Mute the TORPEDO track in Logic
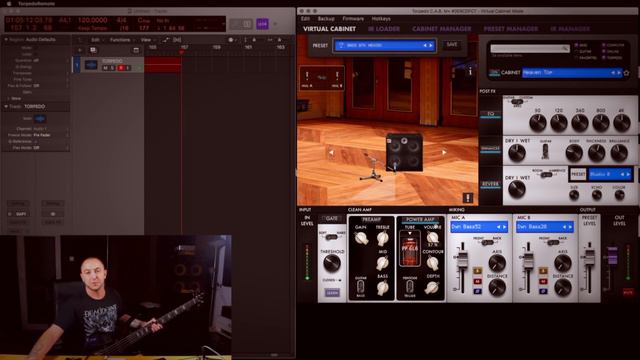Image resolution: width=640 pixels, height=360 pixels. [105, 68]
